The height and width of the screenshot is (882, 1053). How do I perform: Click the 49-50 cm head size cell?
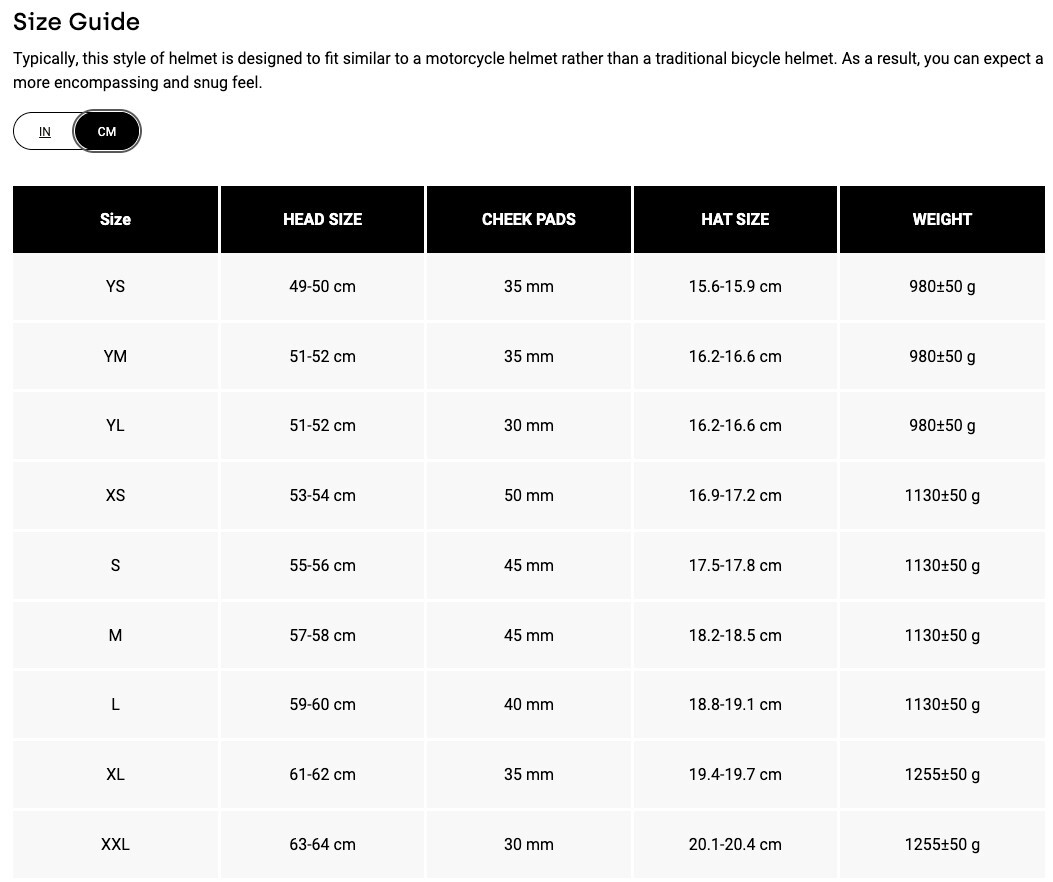(x=322, y=286)
